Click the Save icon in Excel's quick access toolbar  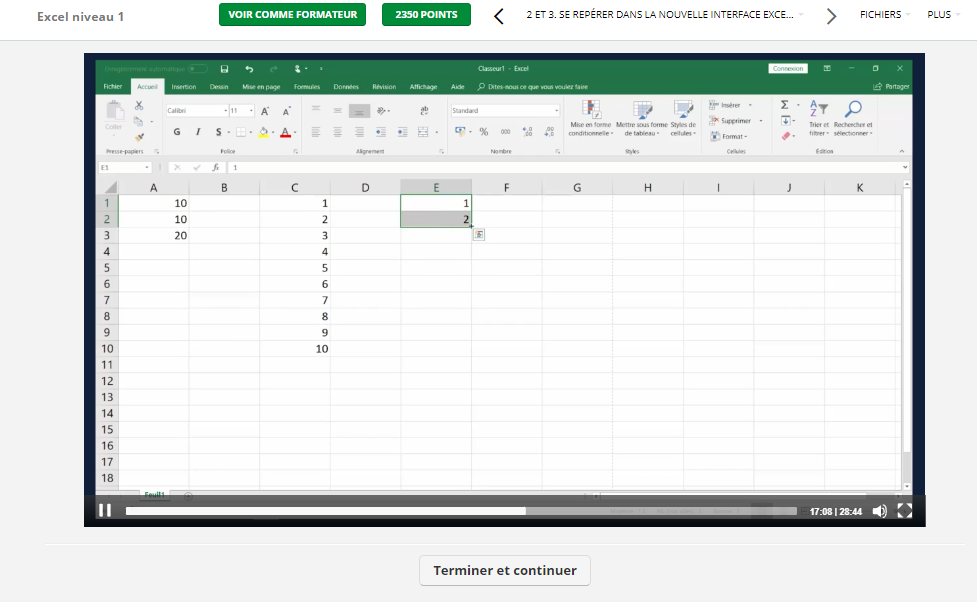pos(224,69)
